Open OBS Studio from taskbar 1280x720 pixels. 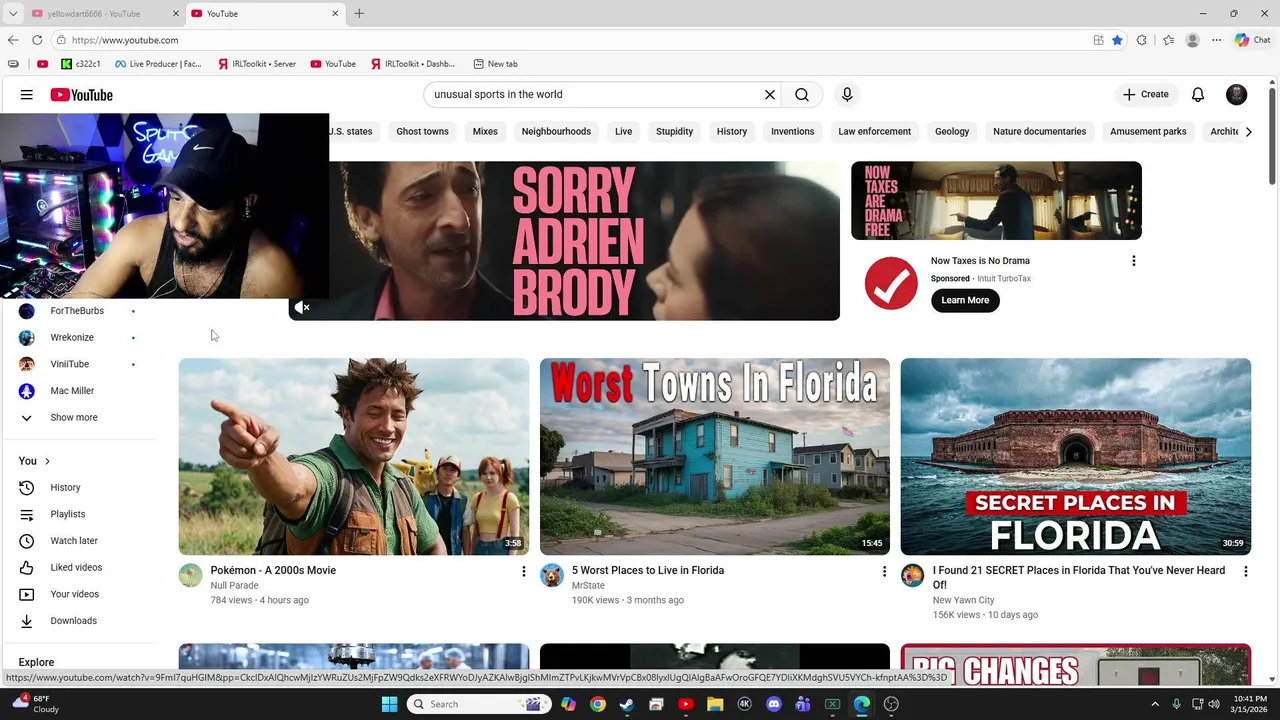[x=891, y=704]
